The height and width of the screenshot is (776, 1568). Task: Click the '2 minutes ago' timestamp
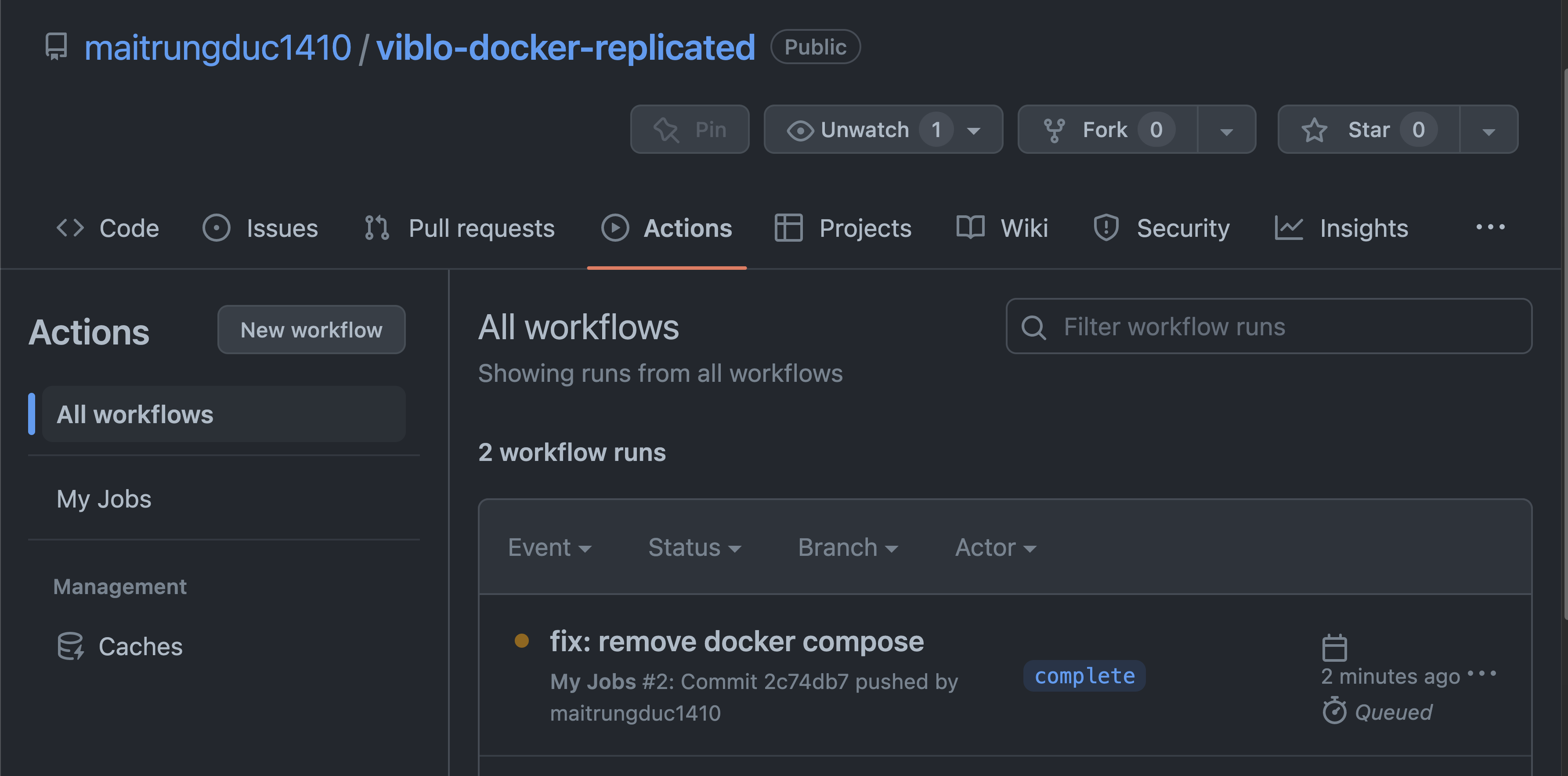(x=1390, y=676)
